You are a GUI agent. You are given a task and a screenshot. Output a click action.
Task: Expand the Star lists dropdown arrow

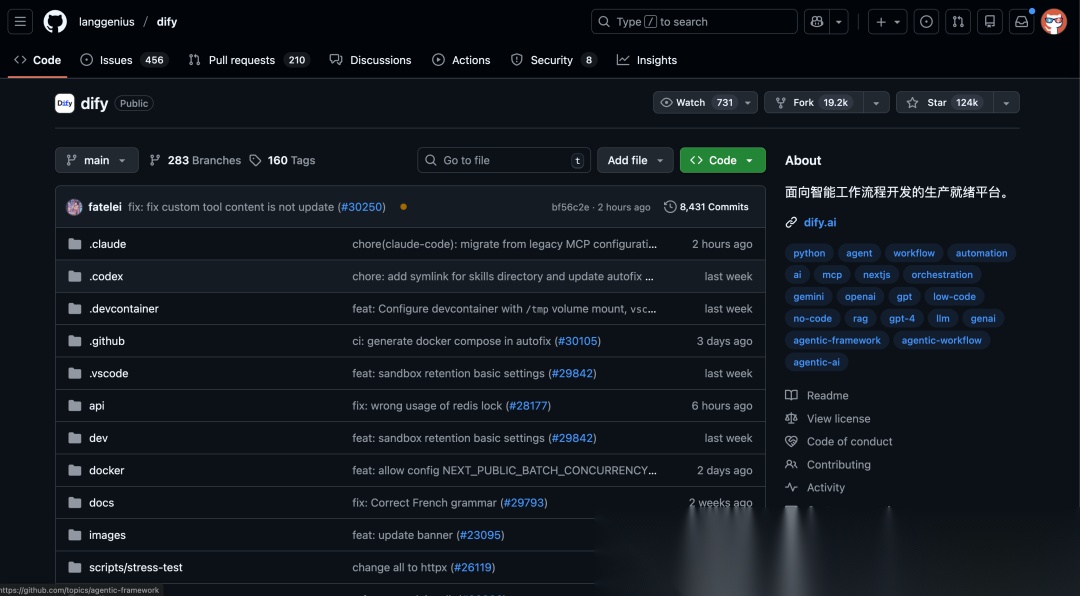coord(1006,103)
